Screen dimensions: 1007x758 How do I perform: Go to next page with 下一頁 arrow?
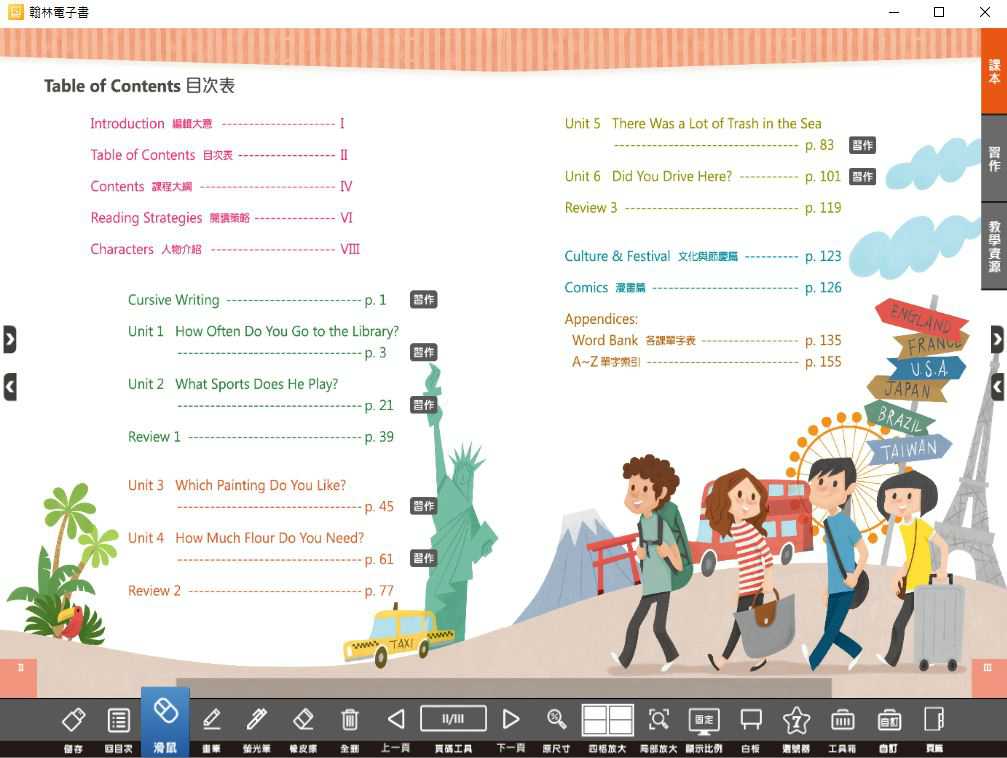click(511, 719)
